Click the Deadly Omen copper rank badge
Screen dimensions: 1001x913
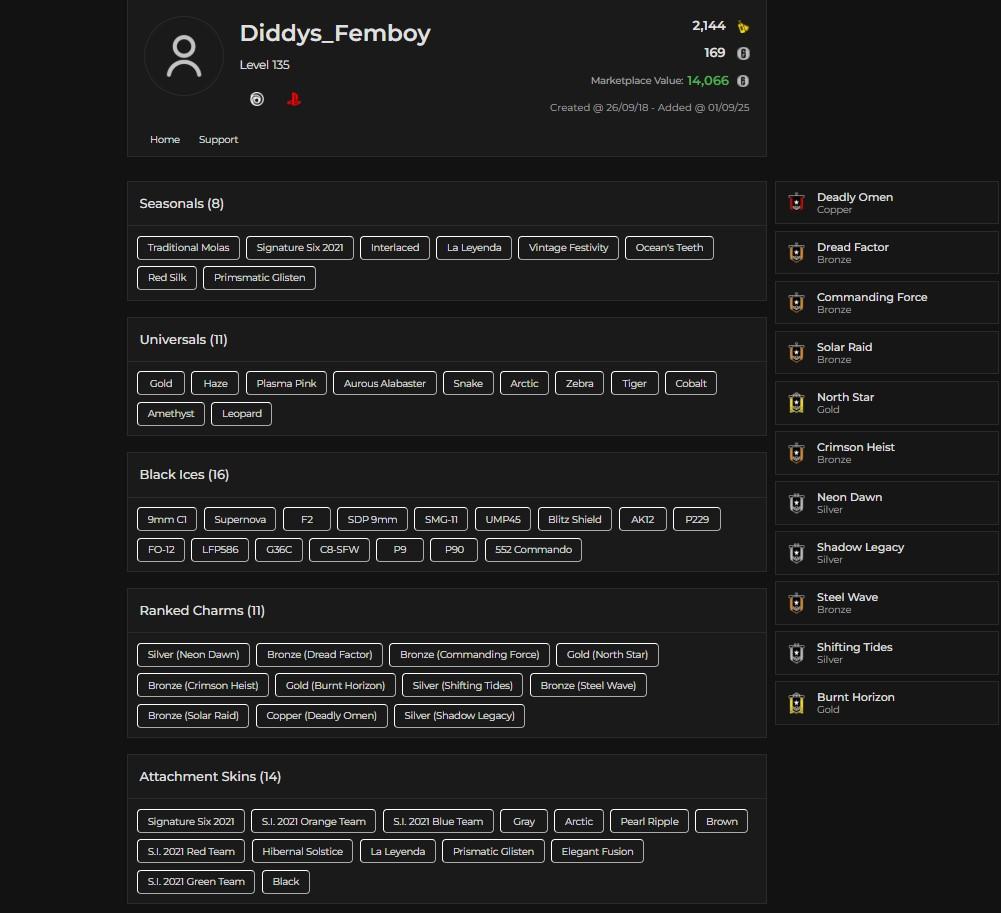pyautogui.click(x=796, y=202)
